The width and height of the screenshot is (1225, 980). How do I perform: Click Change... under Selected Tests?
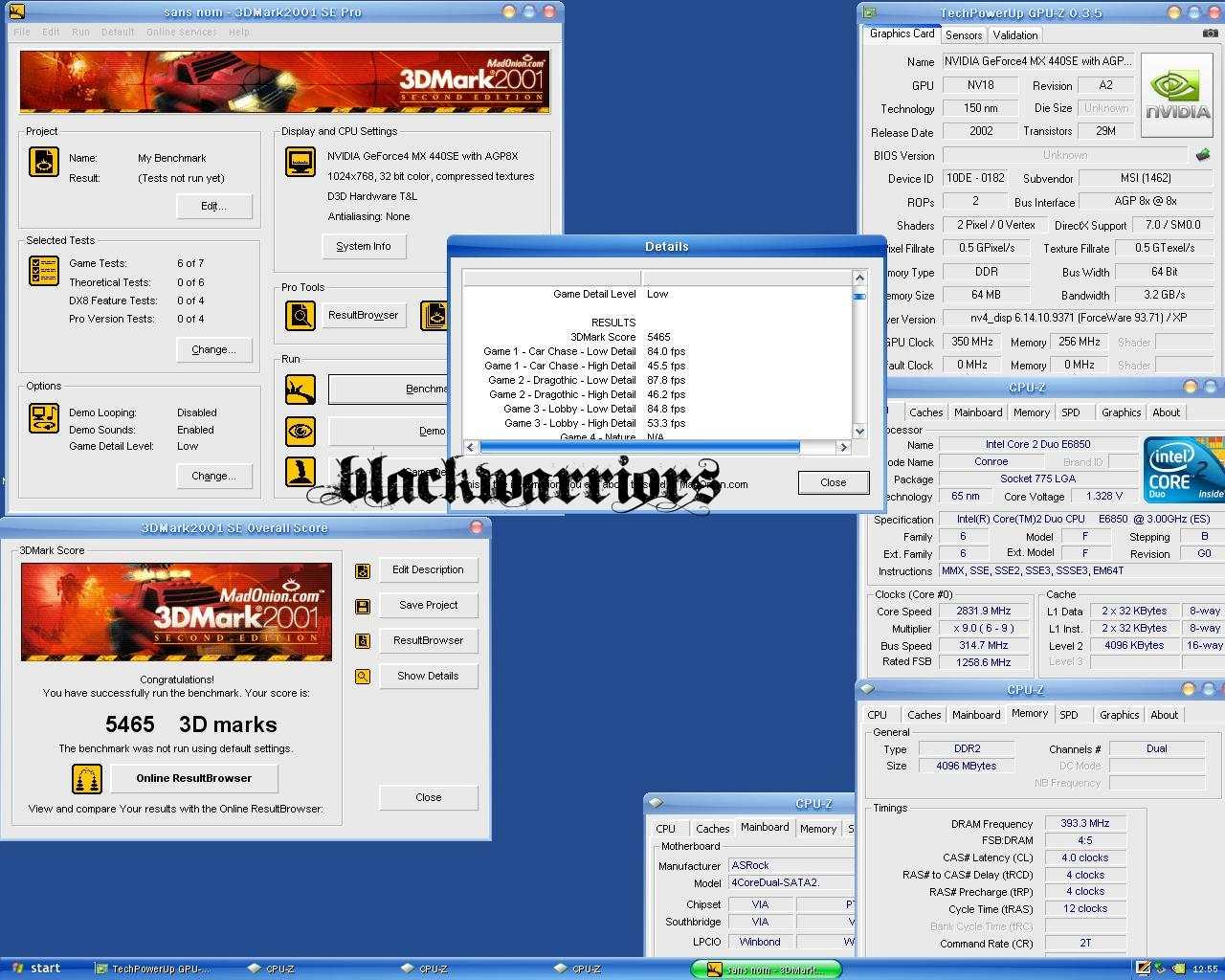(214, 349)
